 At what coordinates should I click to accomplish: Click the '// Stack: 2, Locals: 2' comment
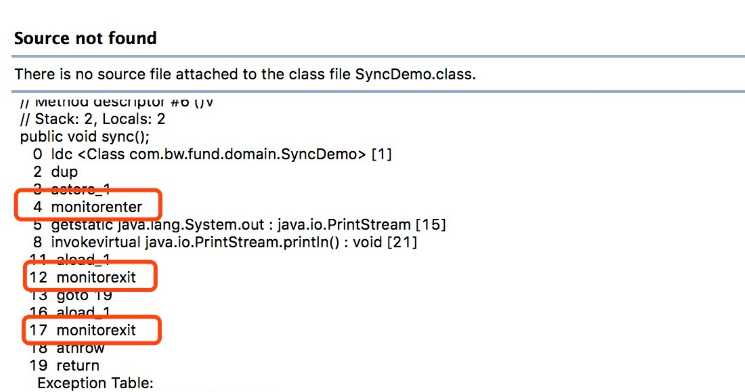pyautogui.click(x=93, y=119)
